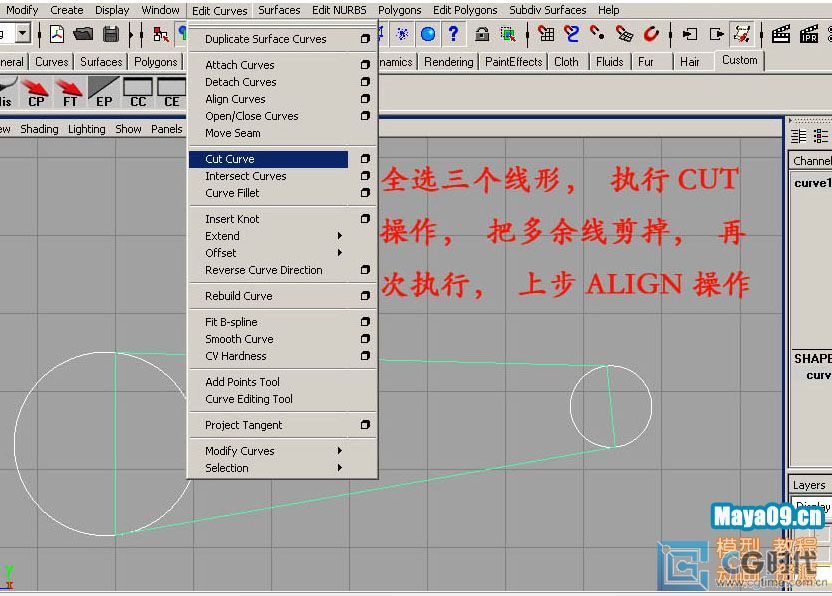The width and height of the screenshot is (832, 596).
Task: Select by hierarchy mode icon
Action: click(161, 34)
